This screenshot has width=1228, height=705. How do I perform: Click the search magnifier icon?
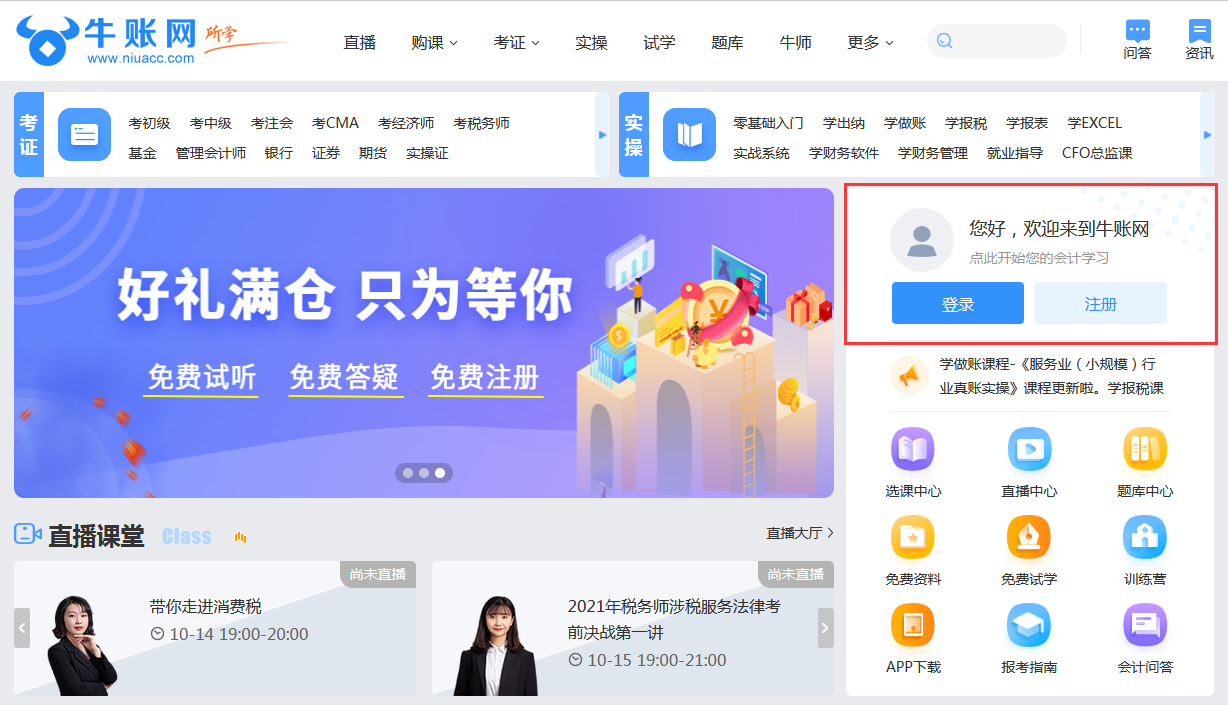(944, 41)
